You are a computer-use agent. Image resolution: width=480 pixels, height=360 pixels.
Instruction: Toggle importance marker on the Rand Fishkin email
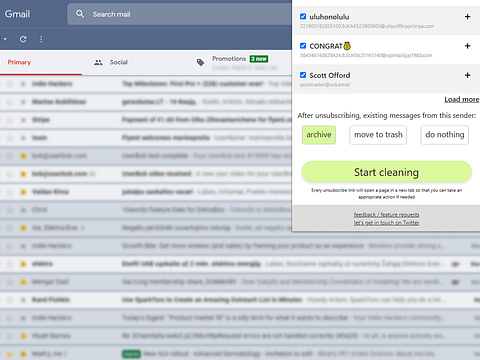coord(23,300)
